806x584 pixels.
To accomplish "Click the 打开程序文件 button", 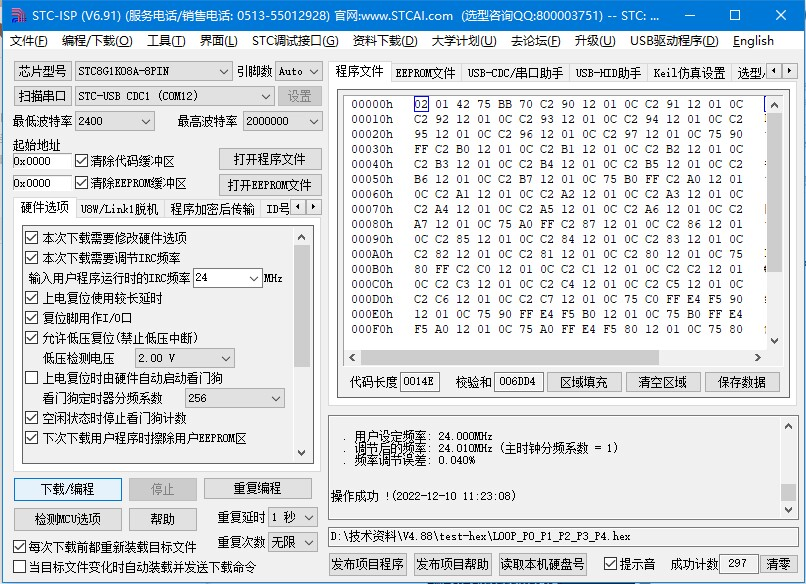I will click(270, 159).
